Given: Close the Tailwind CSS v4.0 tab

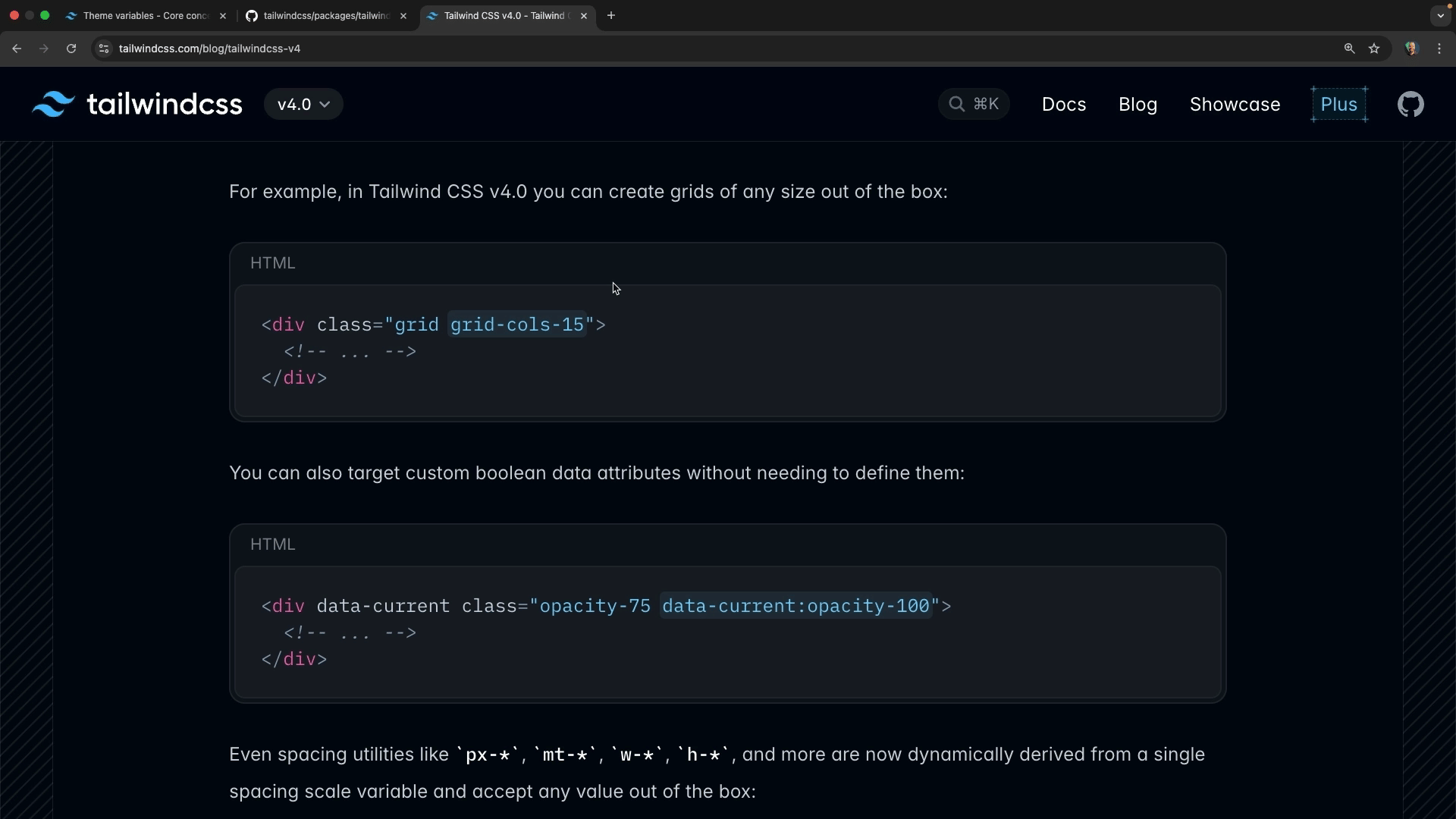Looking at the screenshot, I should (x=584, y=15).
